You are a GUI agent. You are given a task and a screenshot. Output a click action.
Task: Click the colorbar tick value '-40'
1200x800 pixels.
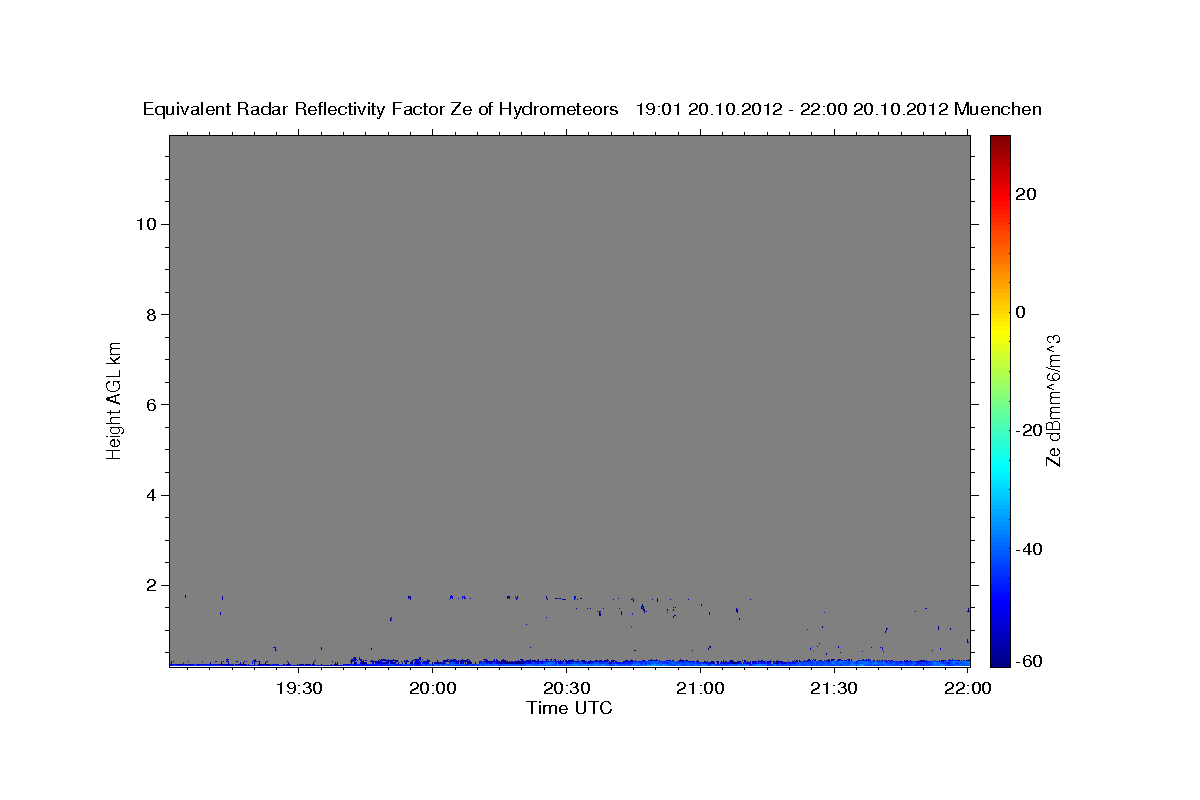pos(1027,548)
